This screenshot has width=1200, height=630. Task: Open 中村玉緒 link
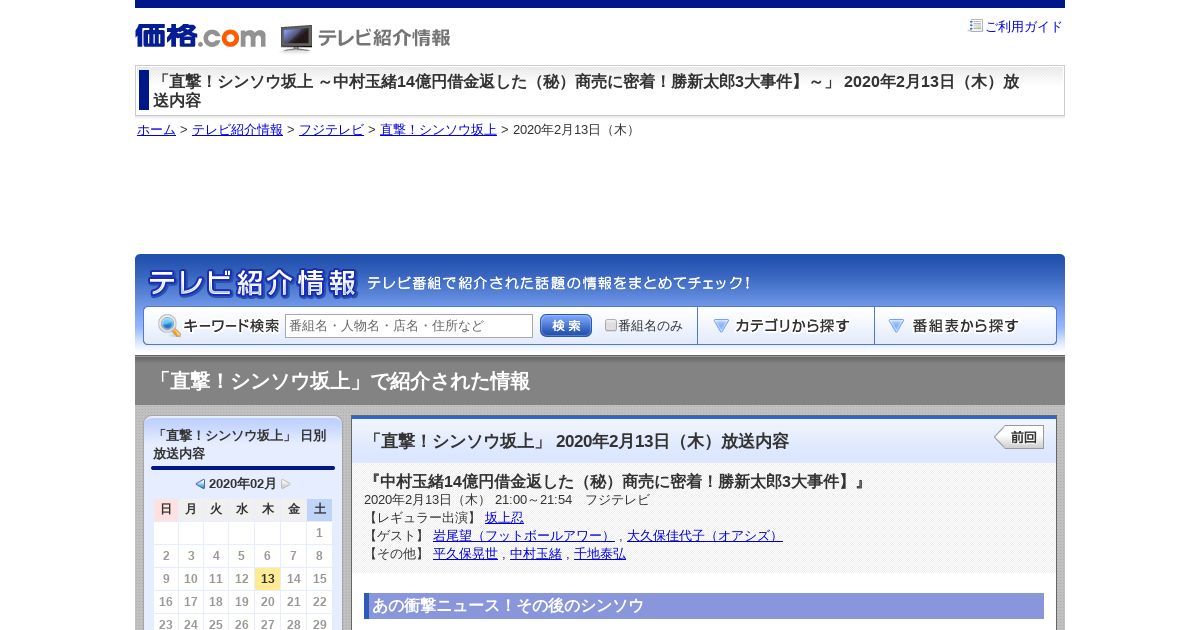click(536, 554)
